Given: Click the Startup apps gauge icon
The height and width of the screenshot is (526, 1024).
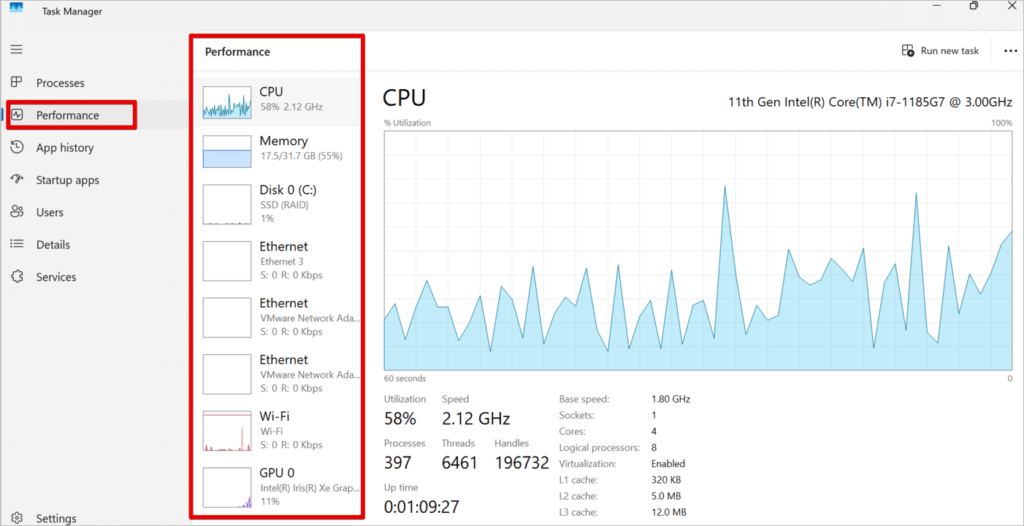Looking at the screenshot, I should [17, 180].
